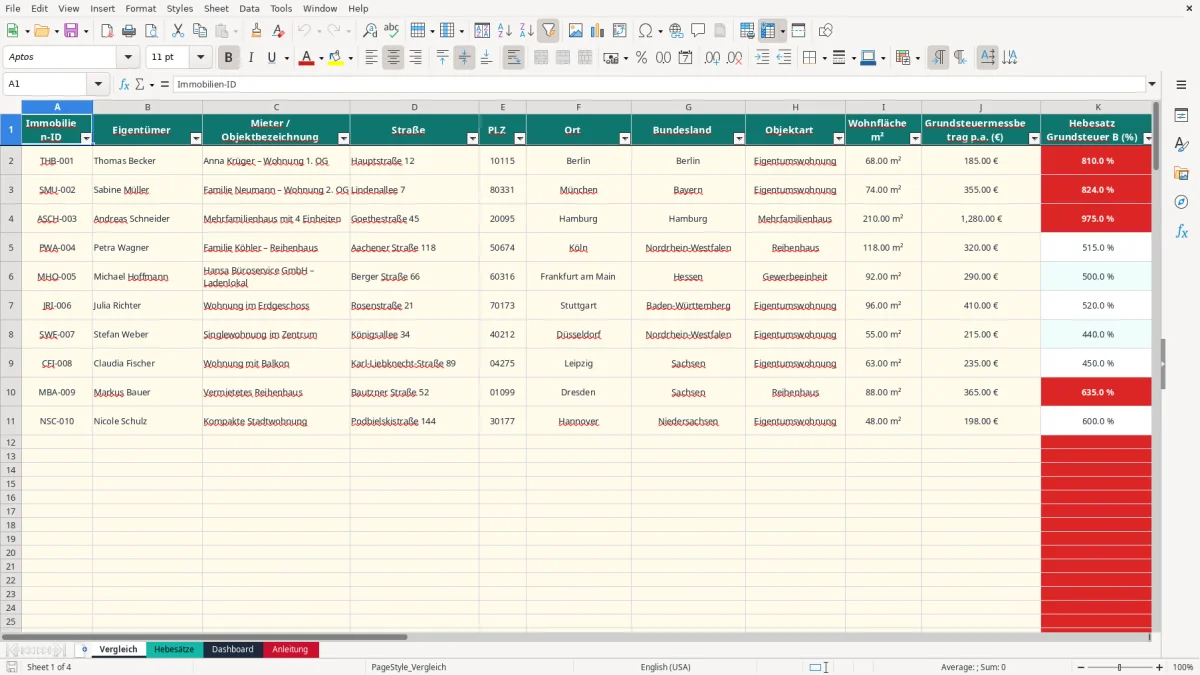Click English (USA) language in status bar
The width and height of the screenshot is (1200, 675).
point(665,667)
